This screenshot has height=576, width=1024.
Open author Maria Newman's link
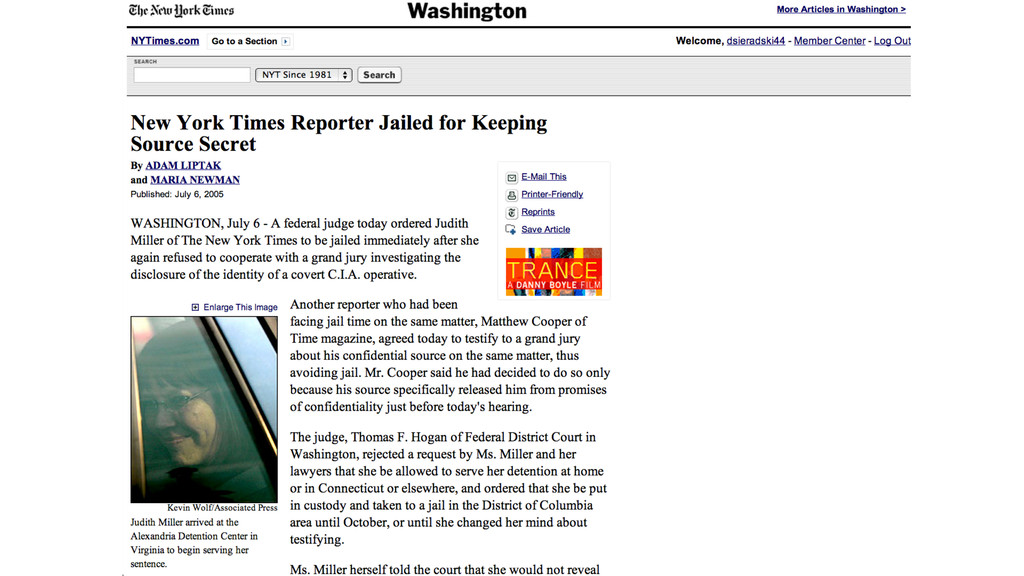pyautogui.click(x=195, y=180)
